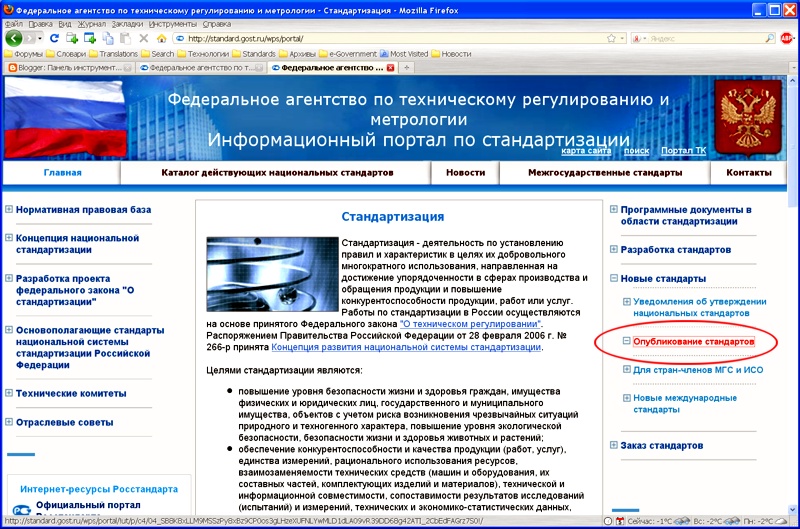Open the Правка menu

coord(40,24)
